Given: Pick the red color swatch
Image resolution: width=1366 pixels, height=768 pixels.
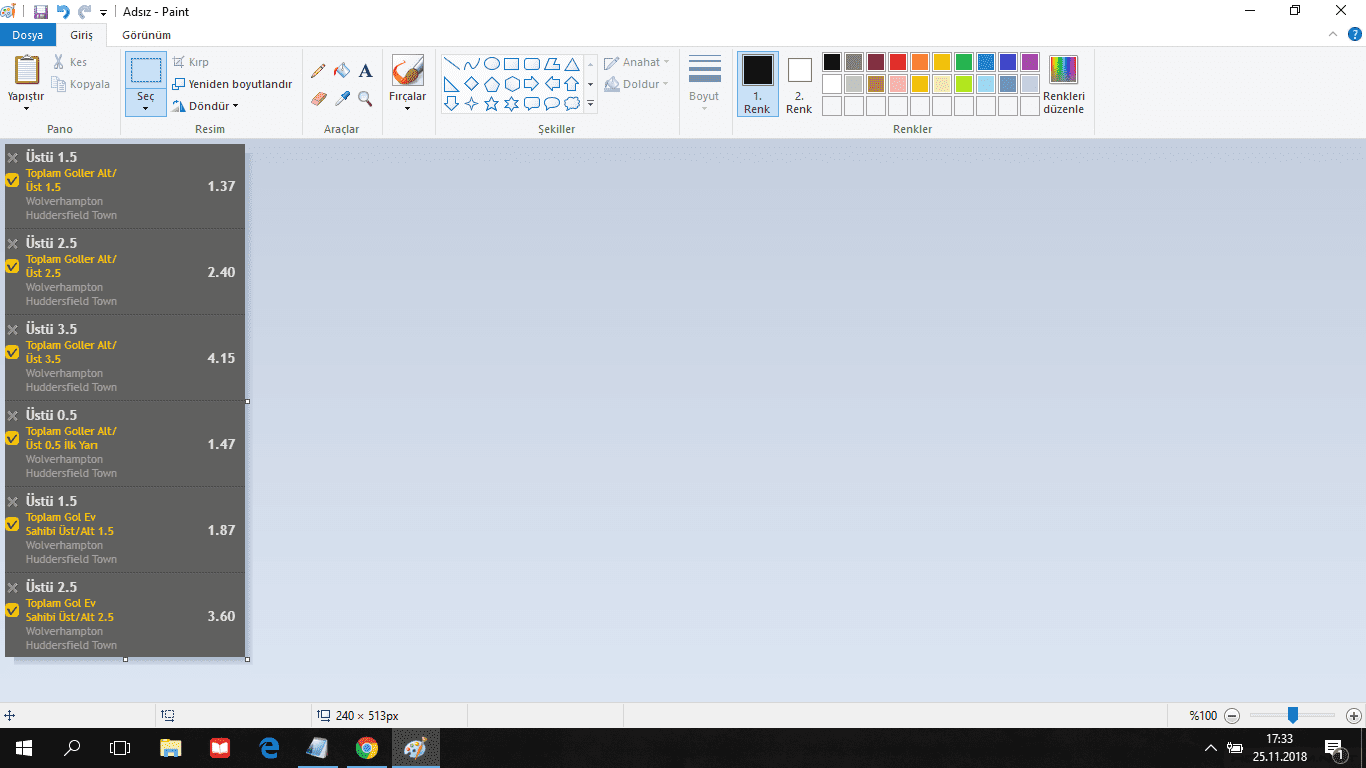Looking at the screenshot, I should pyautogui.click(x=898, y=62).
